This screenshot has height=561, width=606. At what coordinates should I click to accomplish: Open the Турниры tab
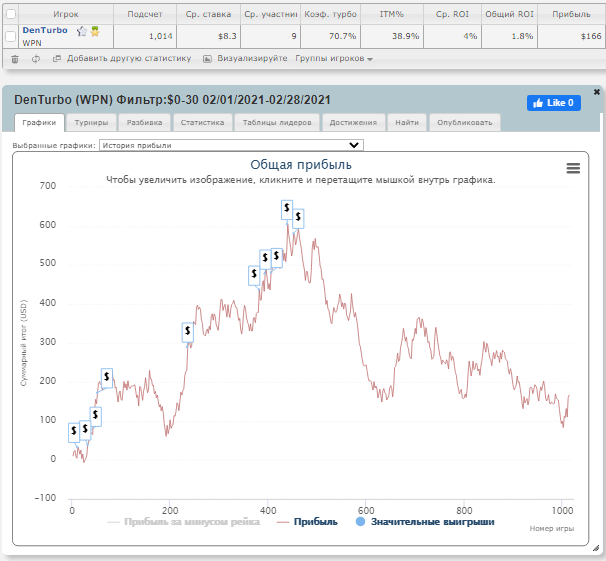(x=91, y=122)
